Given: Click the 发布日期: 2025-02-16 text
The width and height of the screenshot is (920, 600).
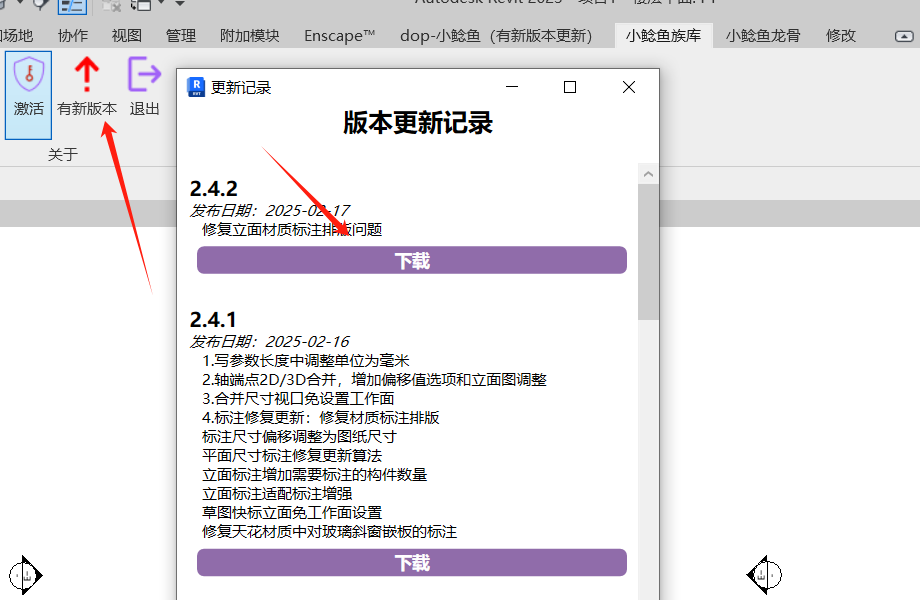Looking at the screenshot, I should [269, 341].
